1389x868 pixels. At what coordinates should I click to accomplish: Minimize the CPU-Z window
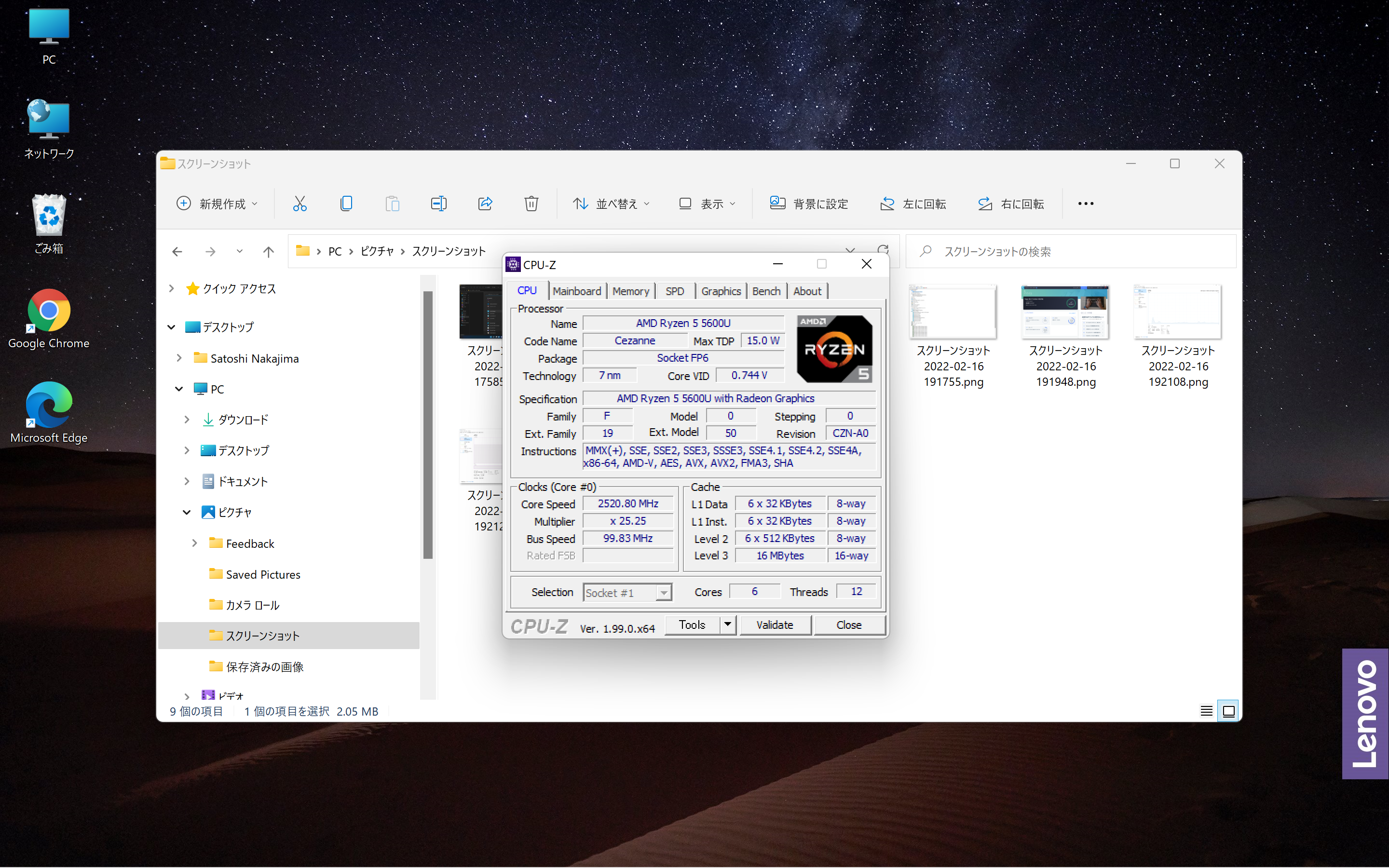click(778, 264)
